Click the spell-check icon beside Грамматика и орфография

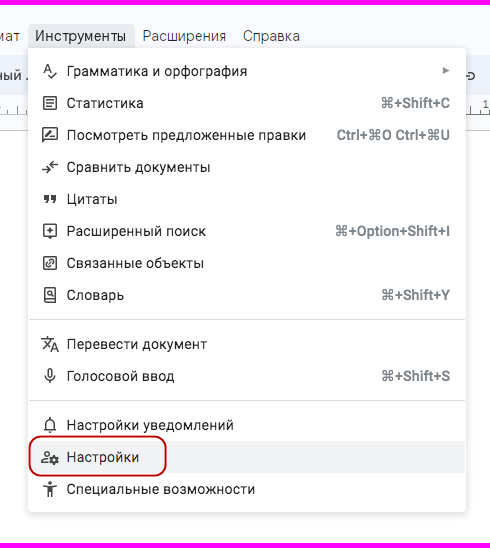click(50, 71)
